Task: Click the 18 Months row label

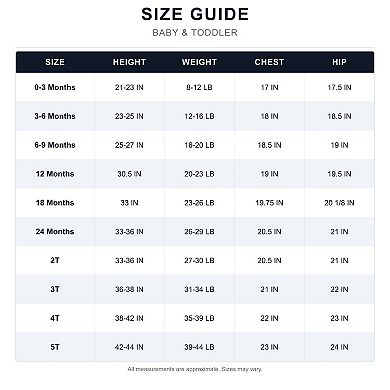Action: 55,203
